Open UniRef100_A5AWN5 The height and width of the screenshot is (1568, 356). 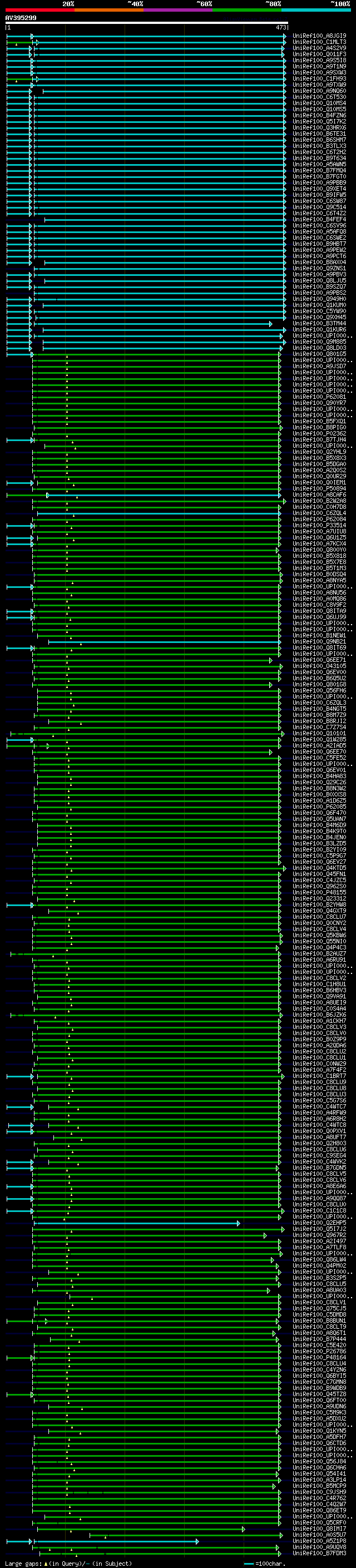coord(319,164)
